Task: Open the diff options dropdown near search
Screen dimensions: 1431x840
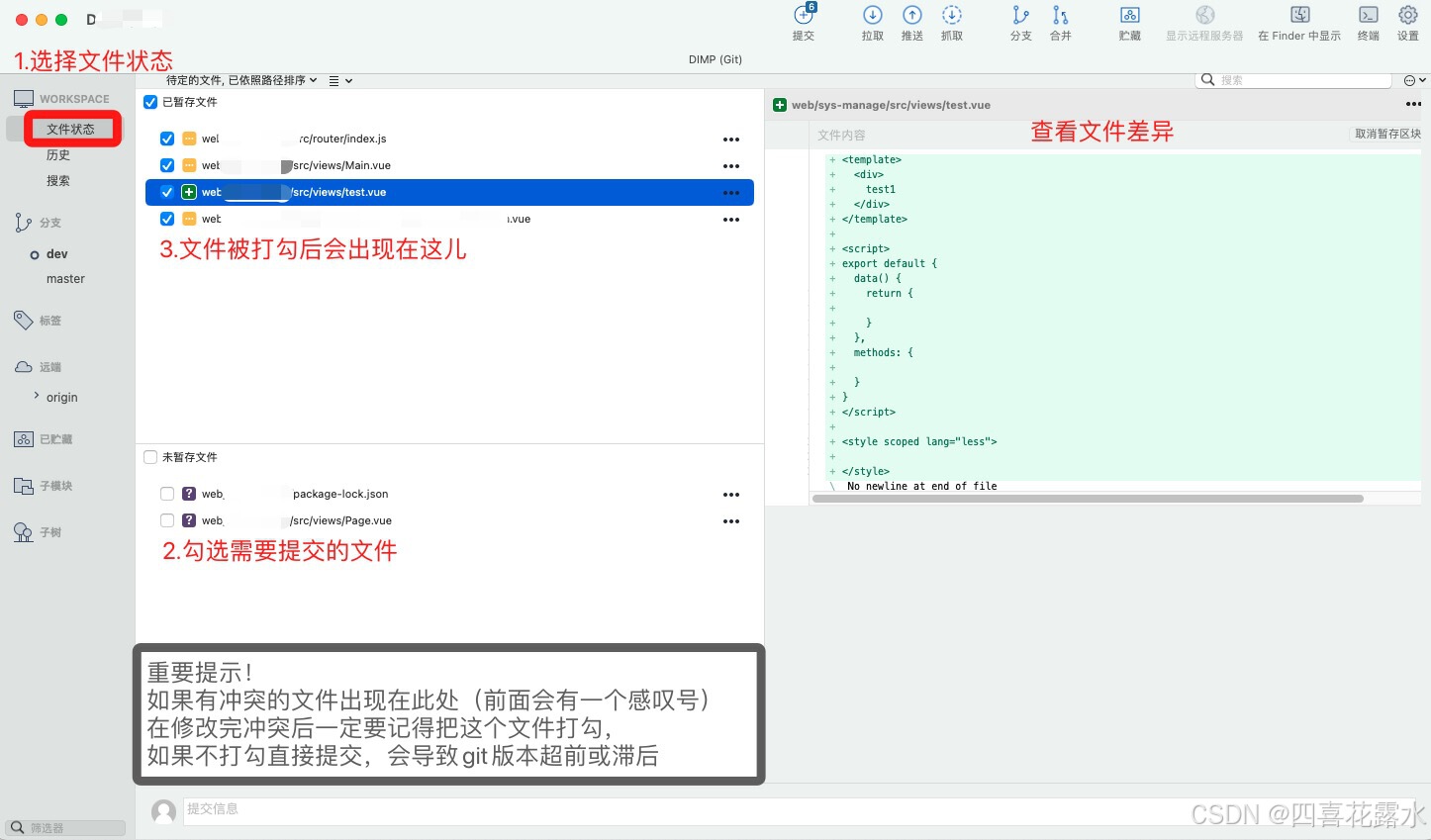Action: (1414, 80)
